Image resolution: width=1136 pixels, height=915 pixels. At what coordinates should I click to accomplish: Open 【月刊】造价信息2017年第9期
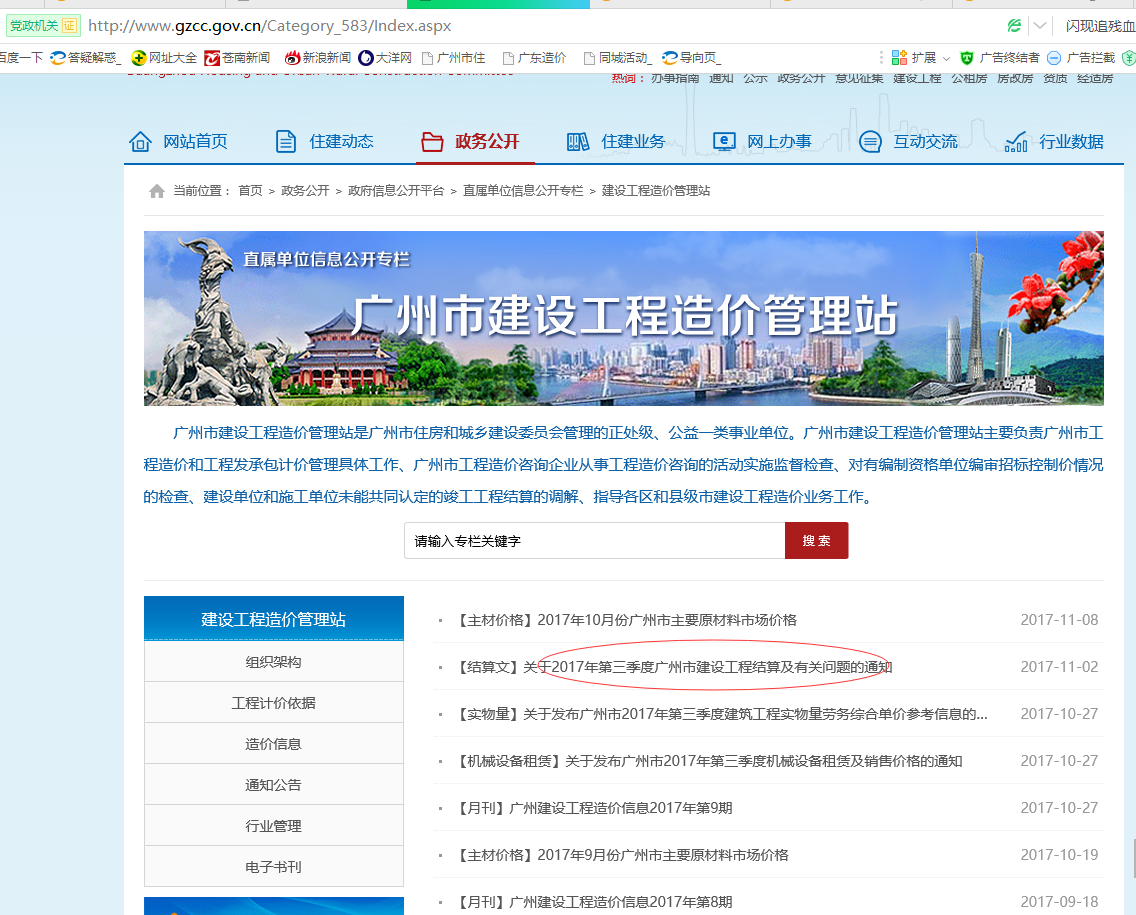click(593, 809)
